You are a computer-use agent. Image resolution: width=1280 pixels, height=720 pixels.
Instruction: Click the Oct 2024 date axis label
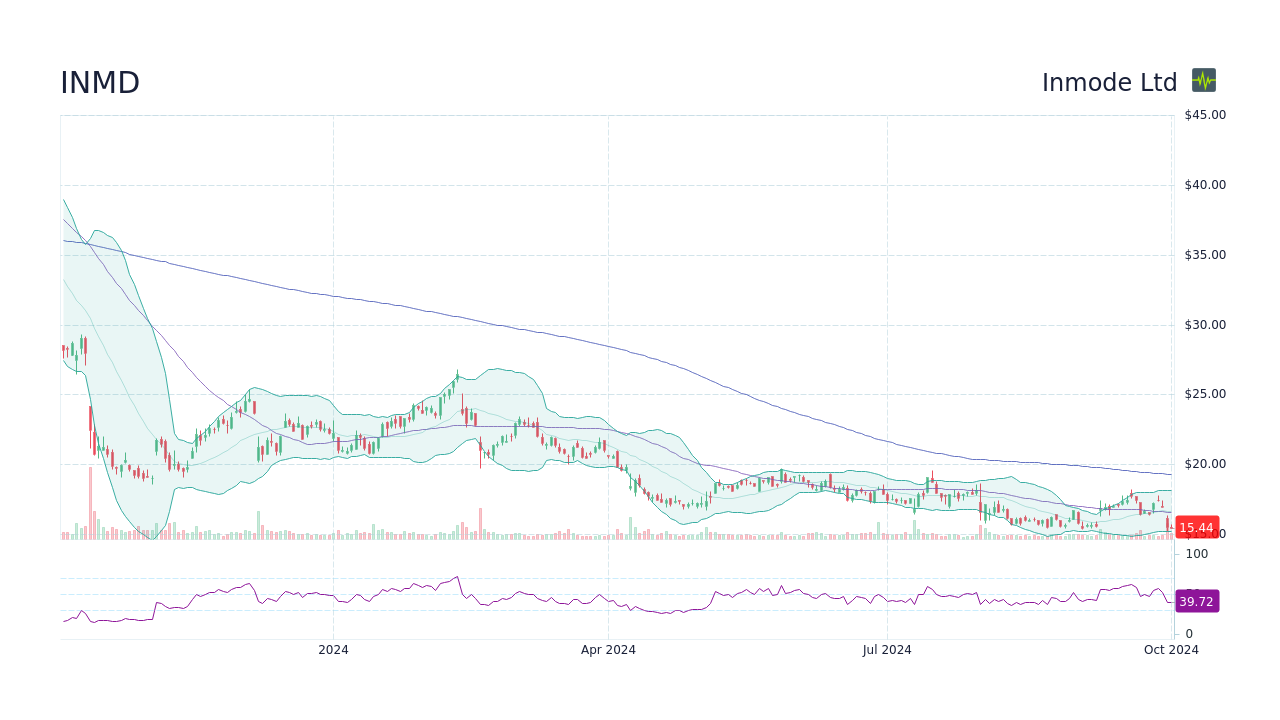pyautogui.click(x=1172, y=650)
